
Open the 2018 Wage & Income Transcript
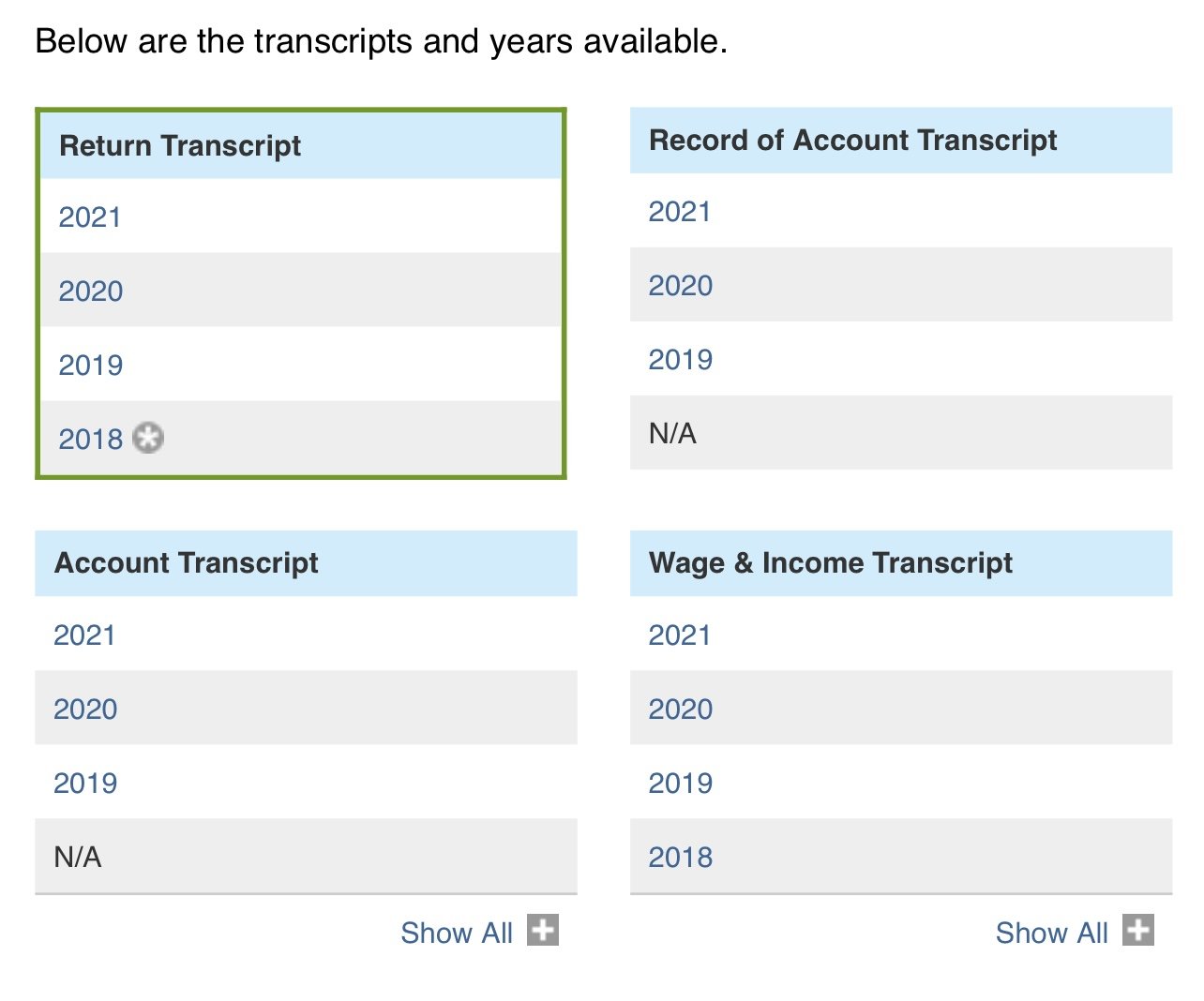(x=681, y=858)
